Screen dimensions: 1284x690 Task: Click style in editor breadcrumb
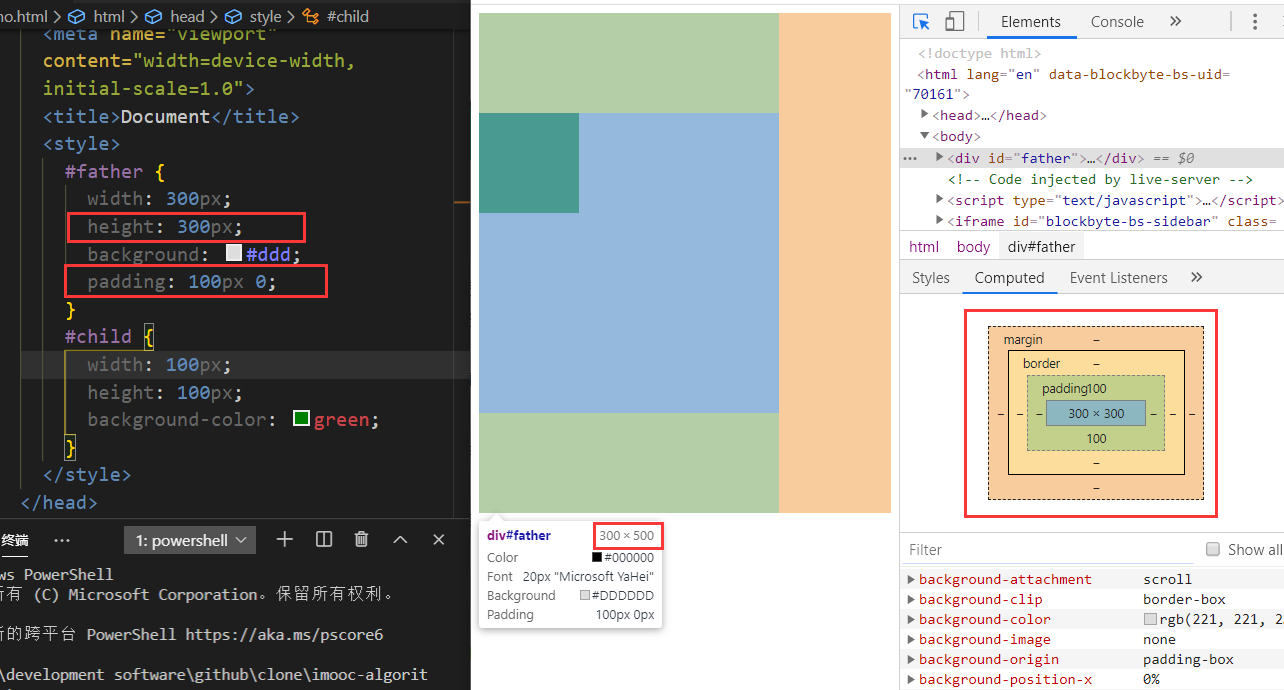point(265,16)
